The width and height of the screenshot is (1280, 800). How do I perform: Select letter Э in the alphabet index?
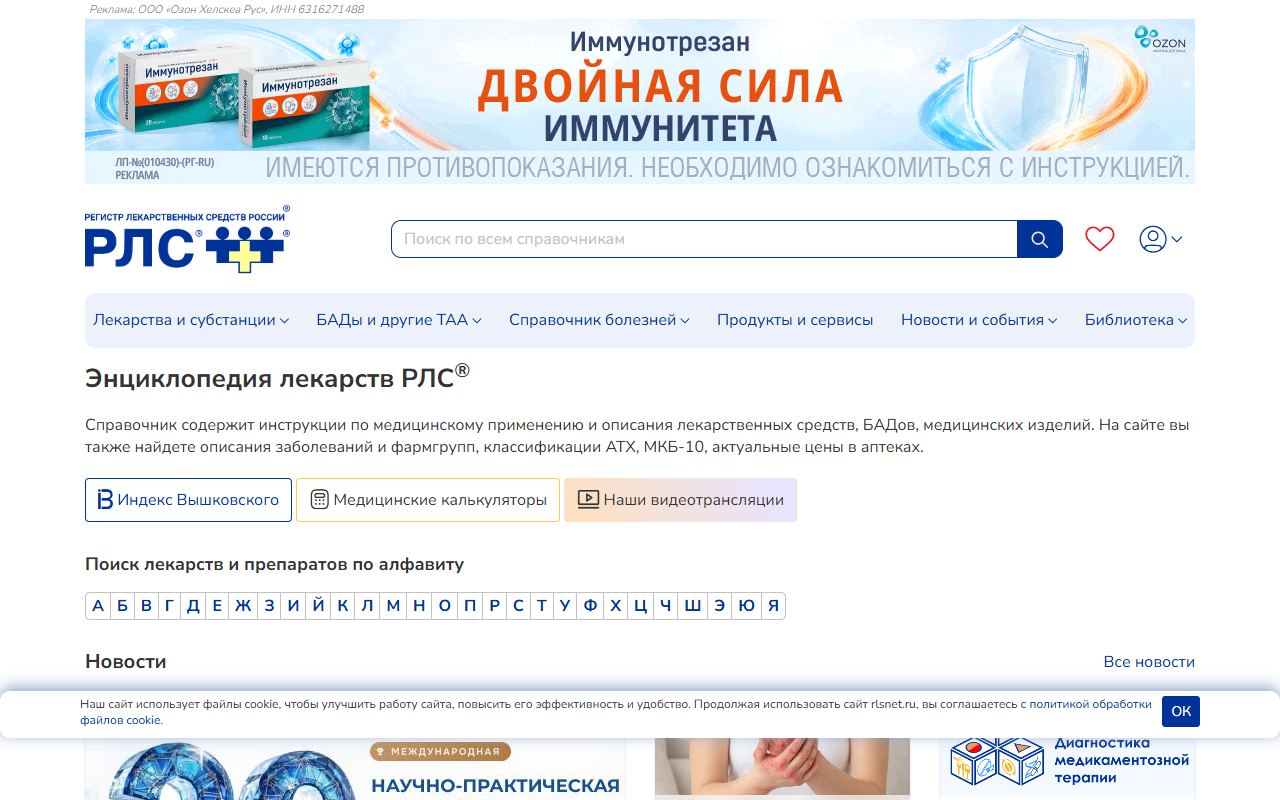(x=720, y=606)
